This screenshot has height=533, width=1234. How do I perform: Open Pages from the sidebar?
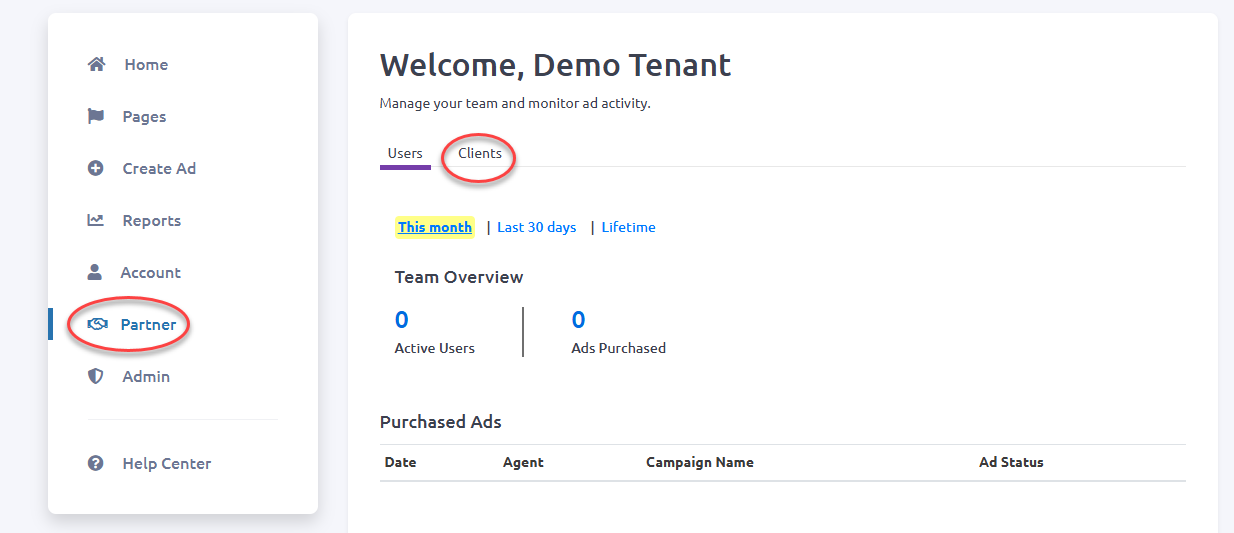(x=144, y=116)
